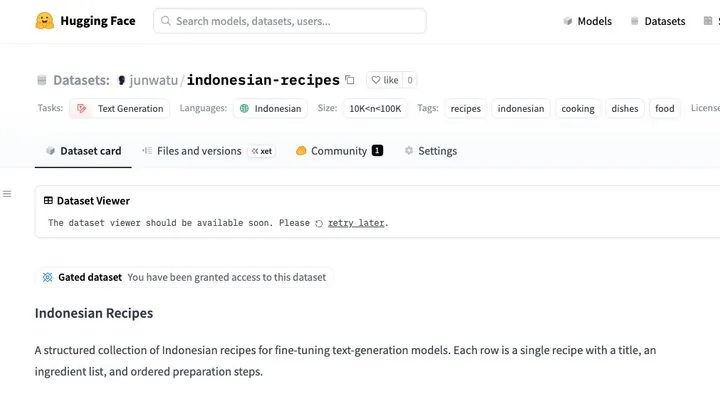Click the Spaces grid icon in navigation
Image resolution: width=720 pixels, height=404 pixels.
point(708,21)
